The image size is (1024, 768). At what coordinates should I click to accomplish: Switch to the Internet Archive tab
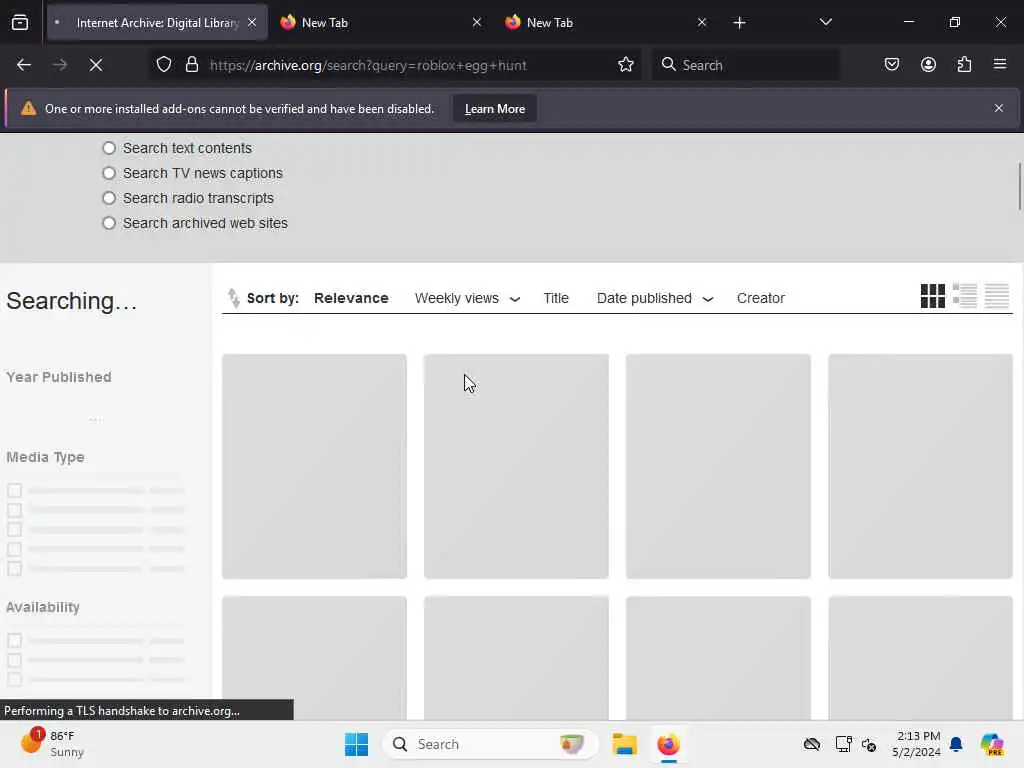(x=157, y=22)
